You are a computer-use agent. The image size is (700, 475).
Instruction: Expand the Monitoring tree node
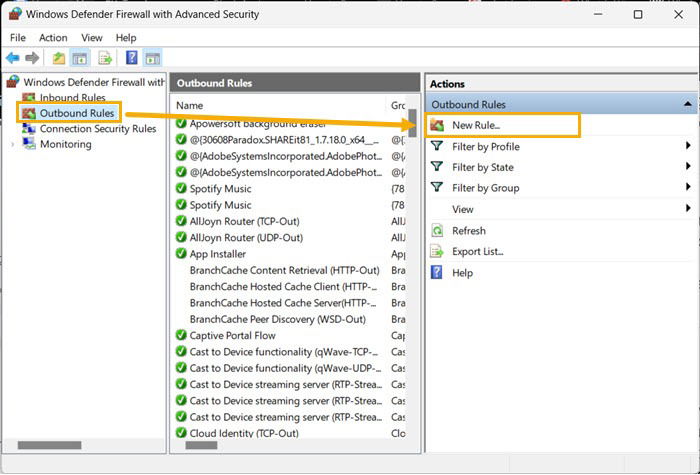(13, 144)
